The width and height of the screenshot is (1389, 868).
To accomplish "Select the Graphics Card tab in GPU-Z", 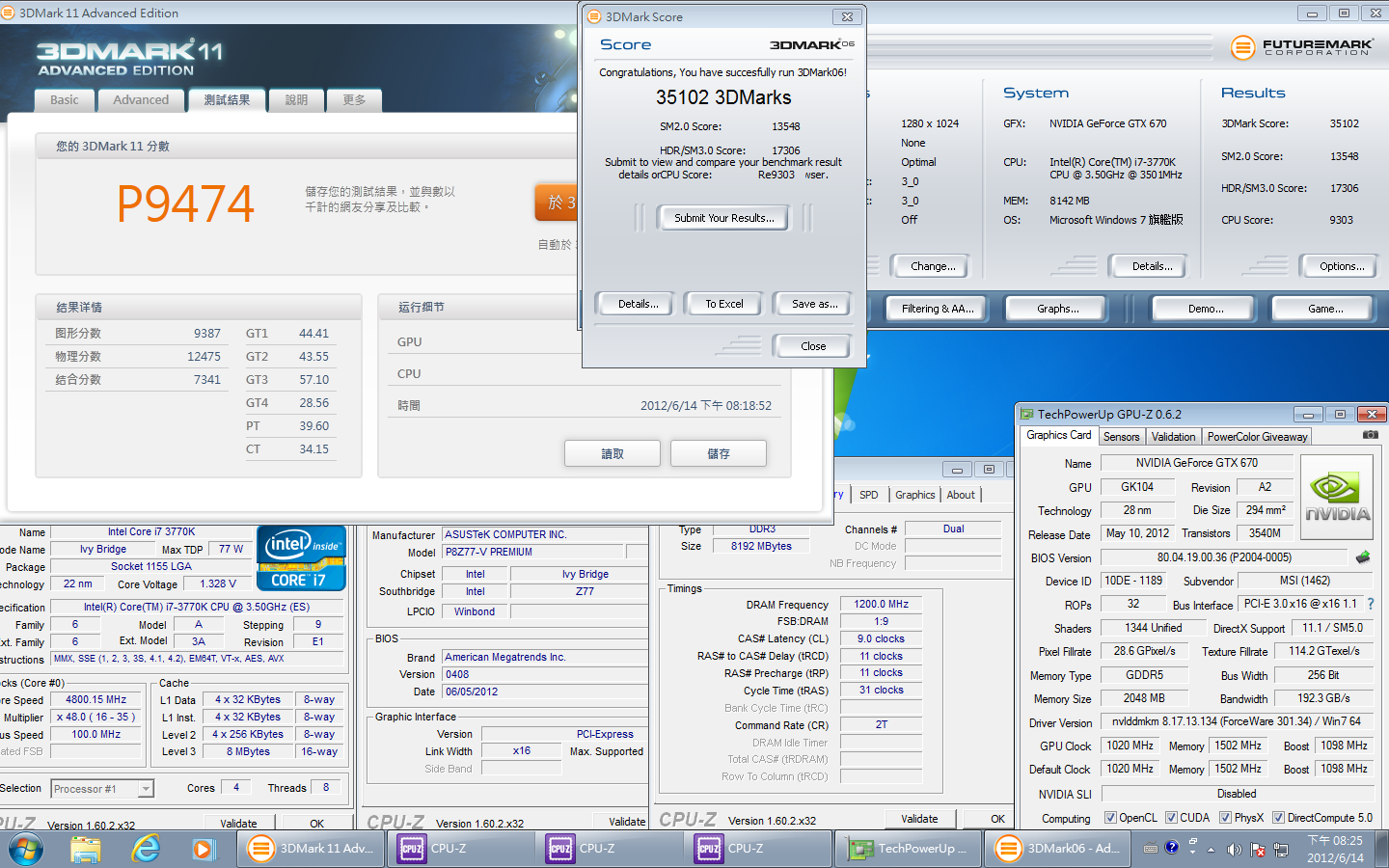I will [x=1059, y=435].
